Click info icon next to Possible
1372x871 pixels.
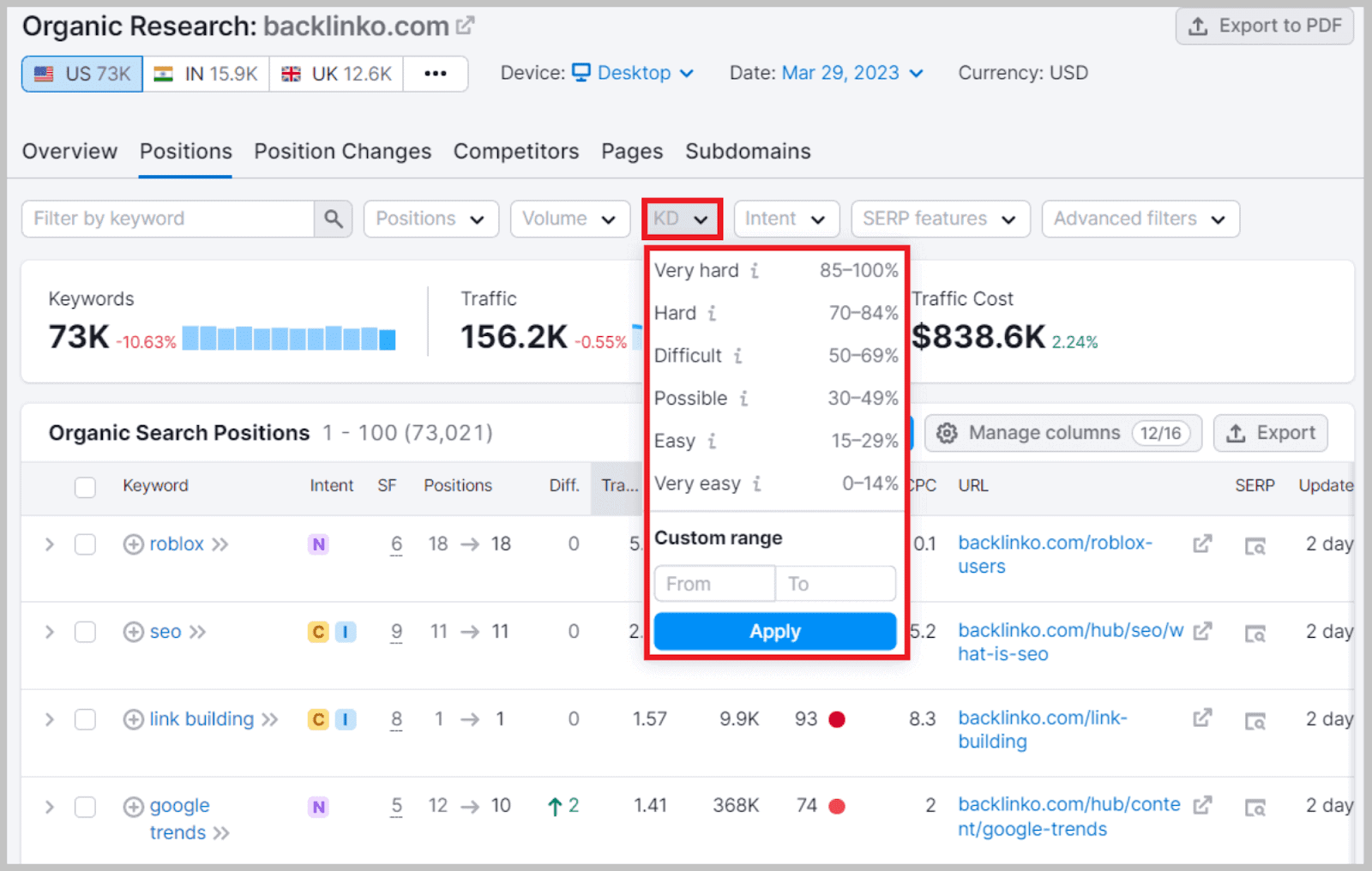[x=743, y=399]
